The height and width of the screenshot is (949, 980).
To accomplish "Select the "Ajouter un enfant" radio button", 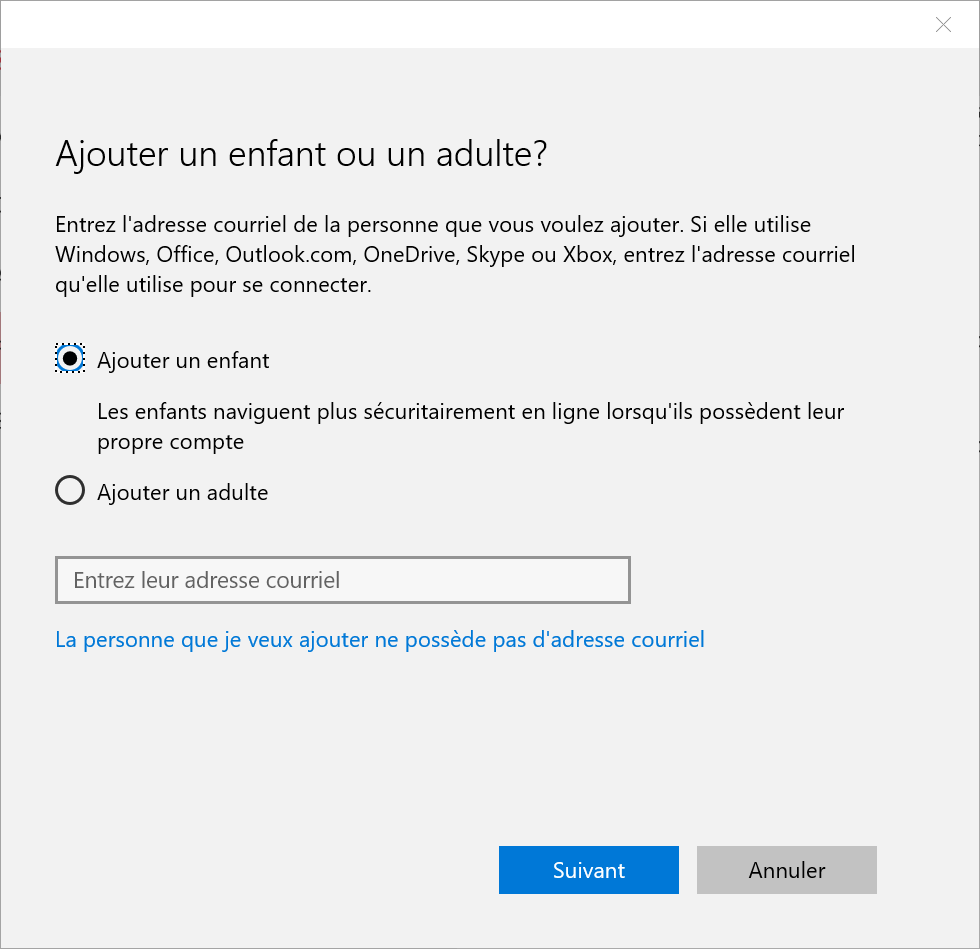I will 70,359.
